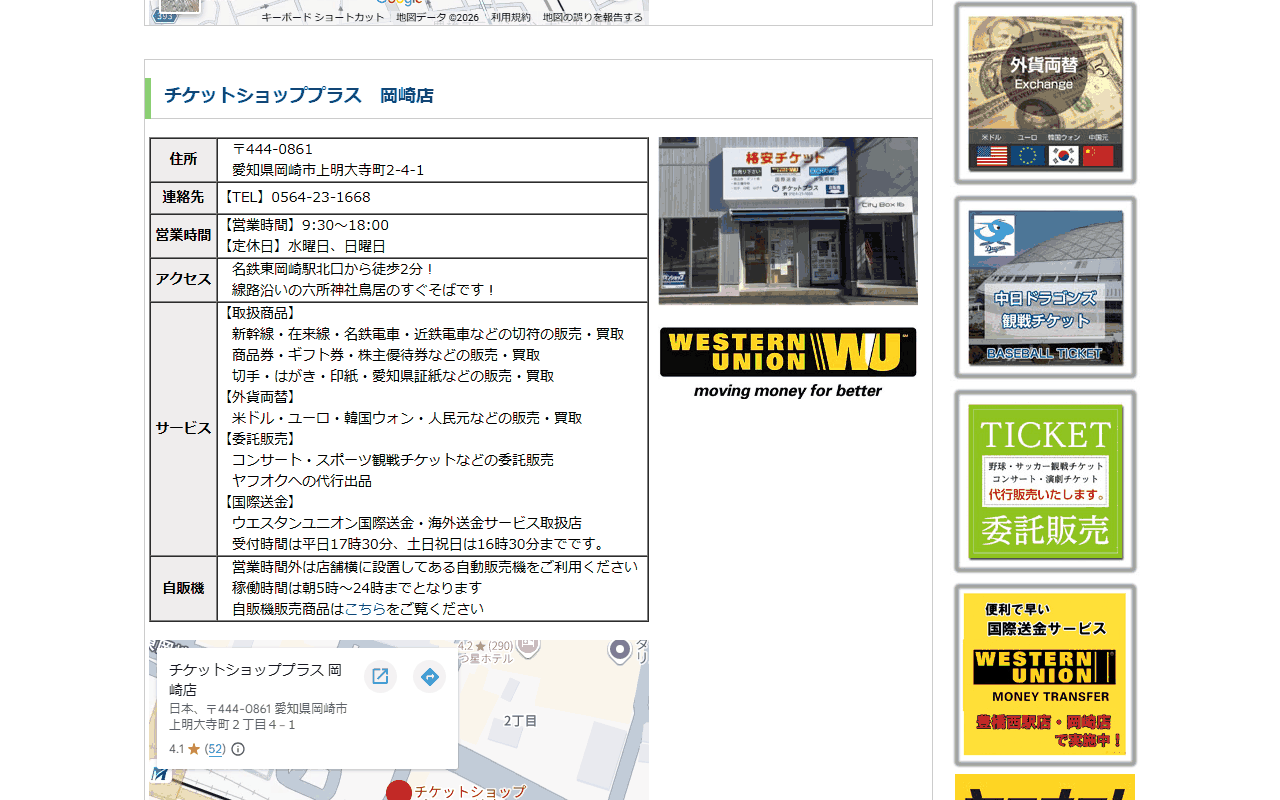Screen dimensions: 1280x800
Task: Click the ヤフオクへの代行出品 line
Action: pos(302,481)
